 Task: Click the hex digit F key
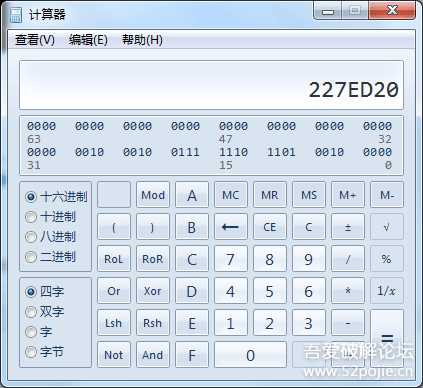[x=192, y=355]
